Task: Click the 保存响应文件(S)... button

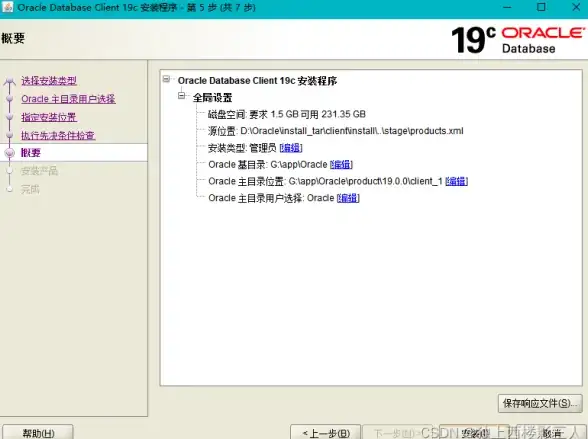Action: click(540, 403)
